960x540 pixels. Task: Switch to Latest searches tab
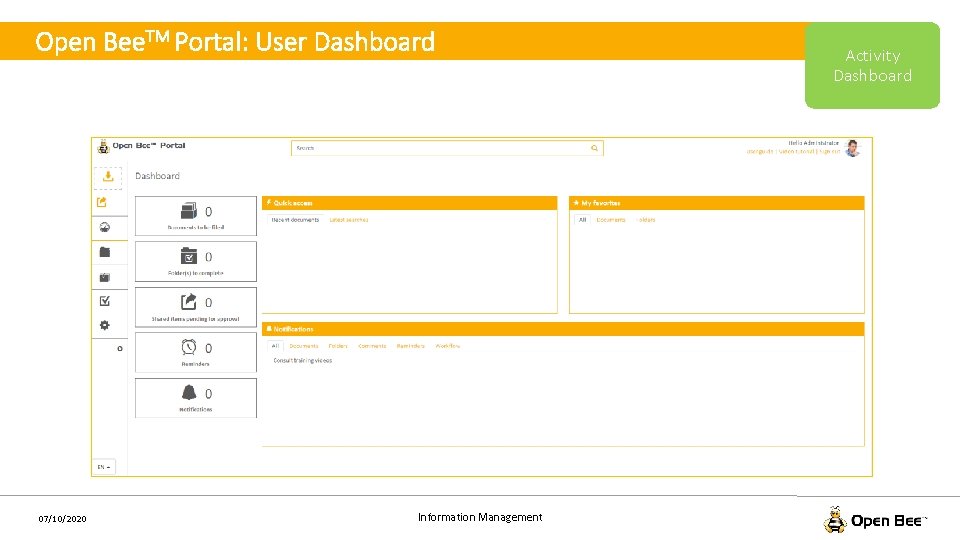click(349, 220)
